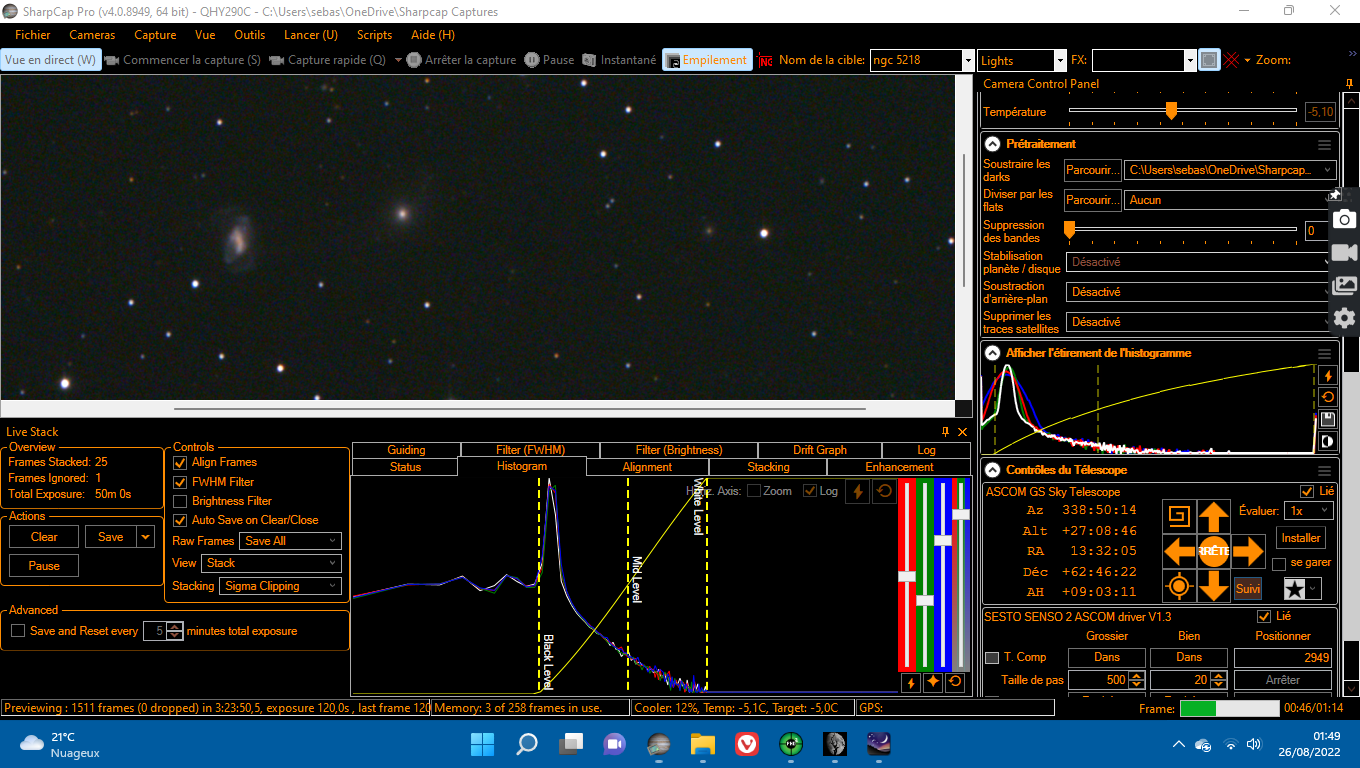Screen dimensions: 1360x768
Task: Switch to the Drift Graph tab
Action: [x=819, y=450]
